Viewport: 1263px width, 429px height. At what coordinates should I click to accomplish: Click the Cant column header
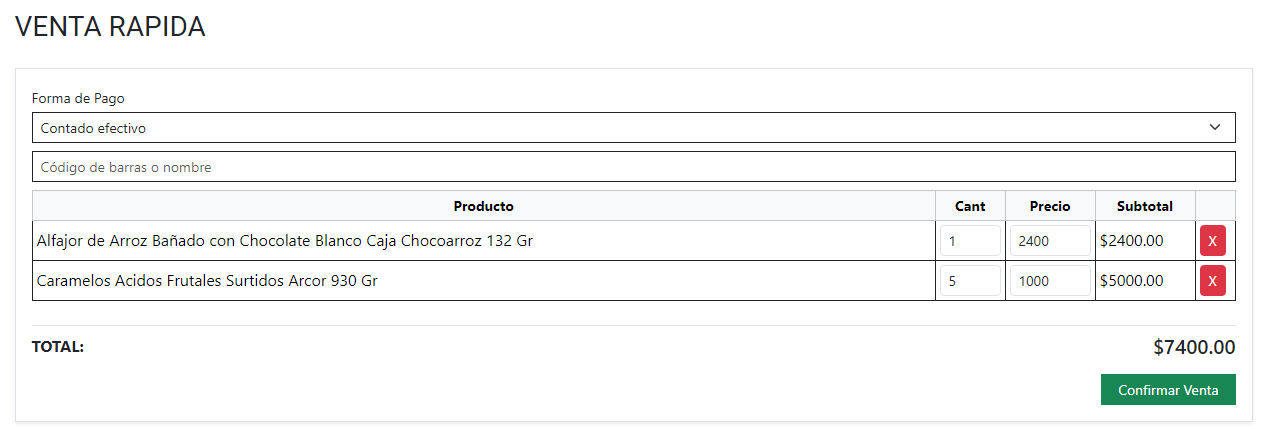[x=970, y=206]
